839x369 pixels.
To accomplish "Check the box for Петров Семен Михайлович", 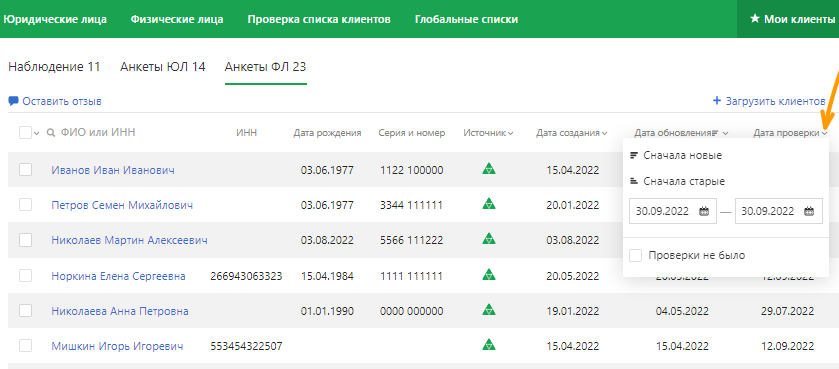I will click(26, 205).
